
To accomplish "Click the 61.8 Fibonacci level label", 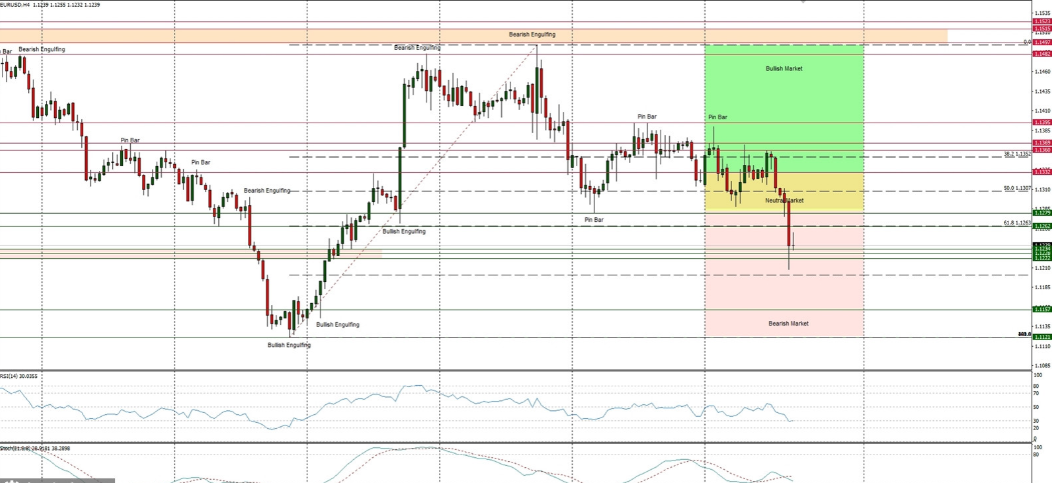I will pos(1017,223).
